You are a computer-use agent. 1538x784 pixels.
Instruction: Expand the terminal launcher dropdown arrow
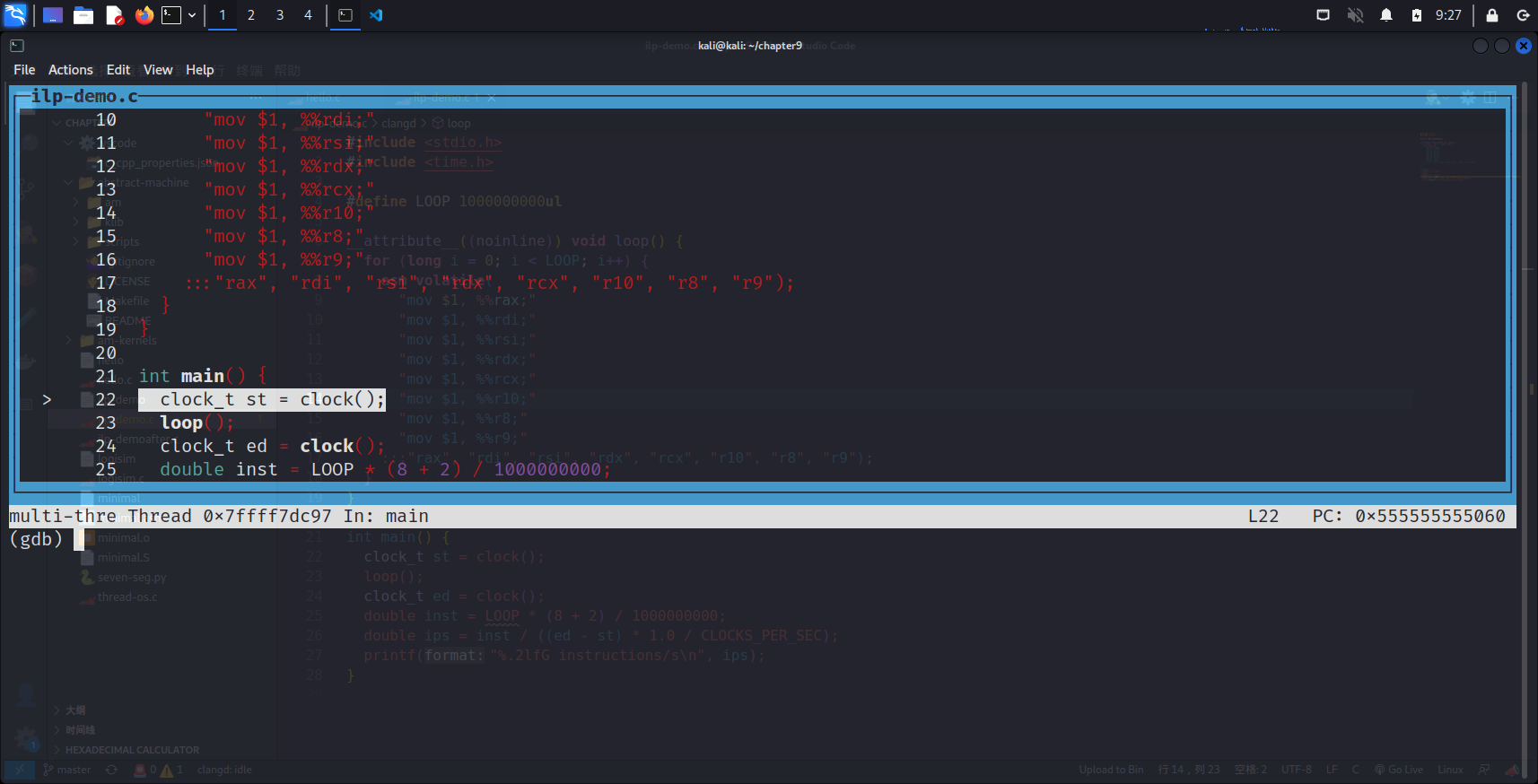pyautogui.click(x=192, y=15)
